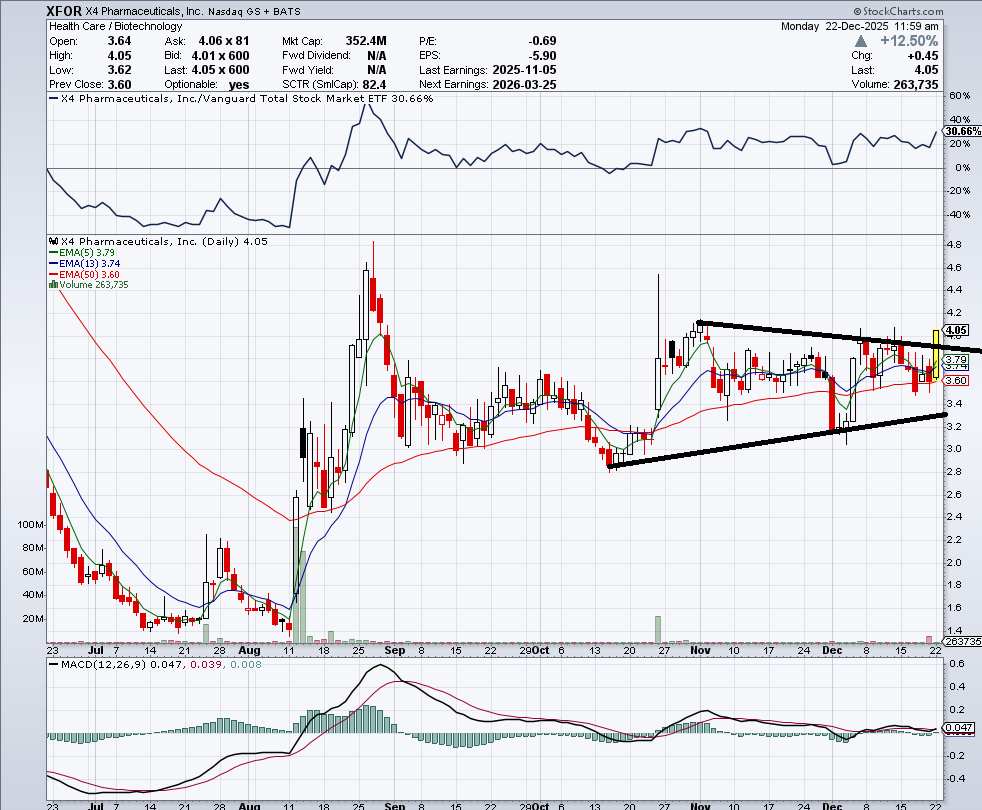Click the Prev Close value 3.60

click(x=119, y=85)
